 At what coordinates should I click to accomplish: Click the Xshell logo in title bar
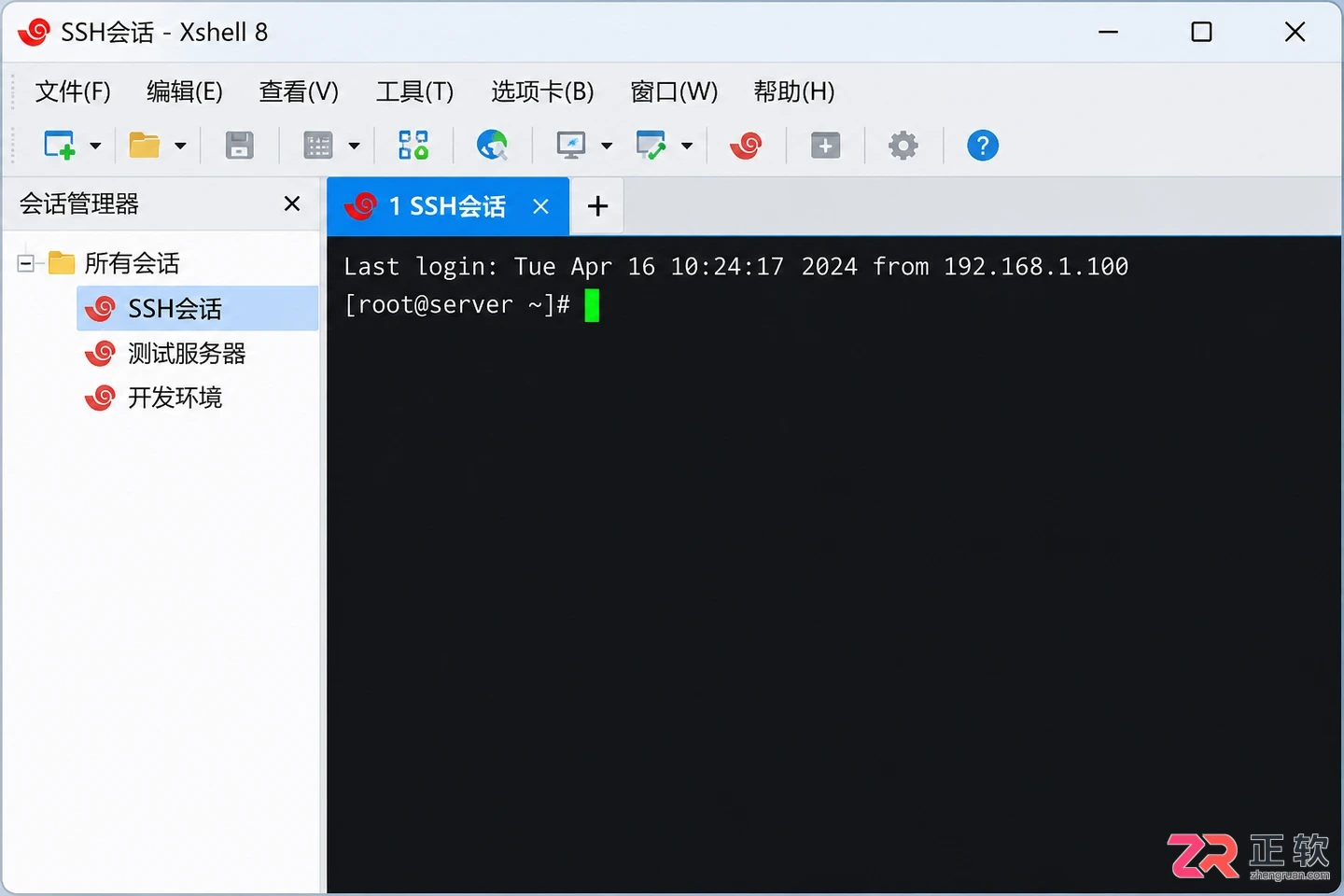click(x=34, y=32)
